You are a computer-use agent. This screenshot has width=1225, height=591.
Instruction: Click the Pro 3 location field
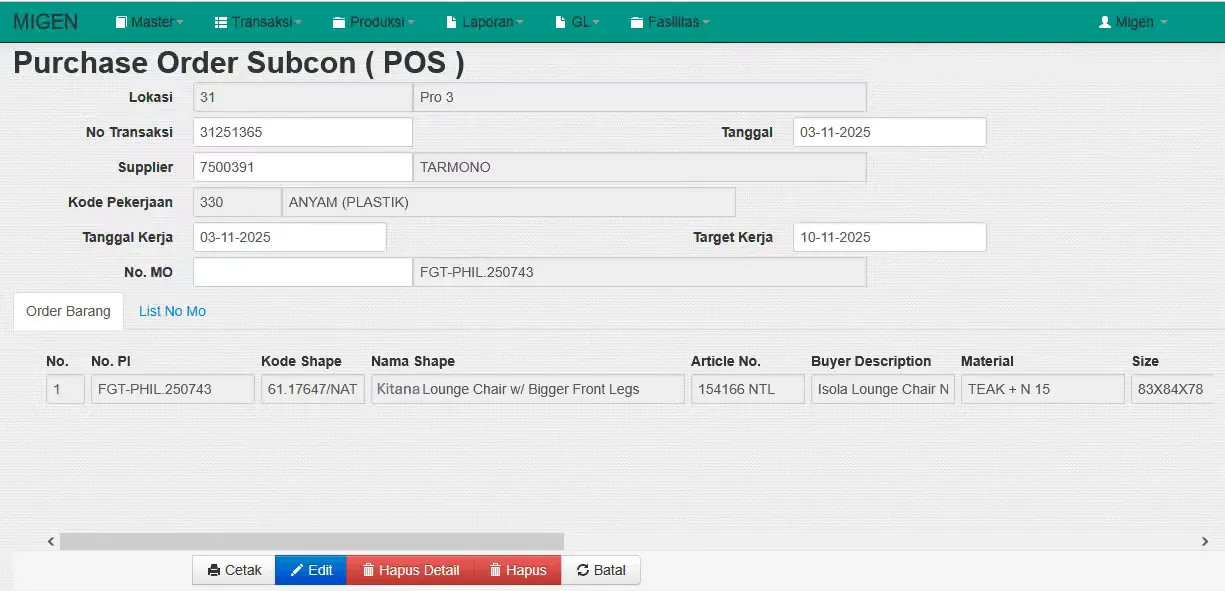(640, 97)
